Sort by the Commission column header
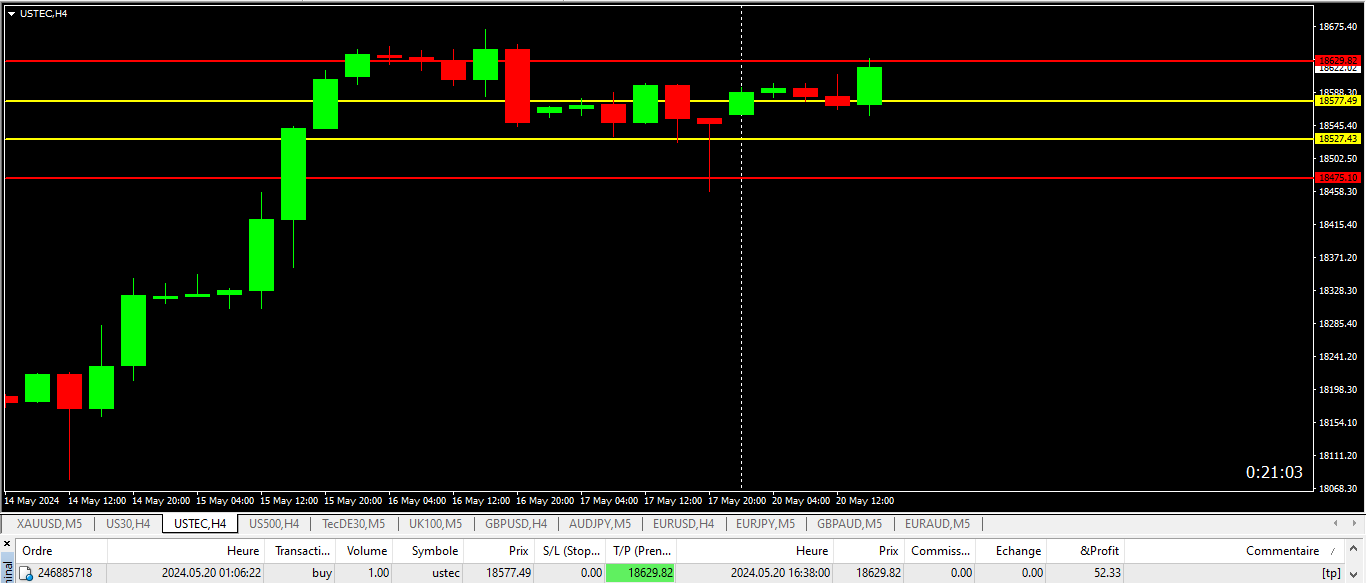 point(940,551)
